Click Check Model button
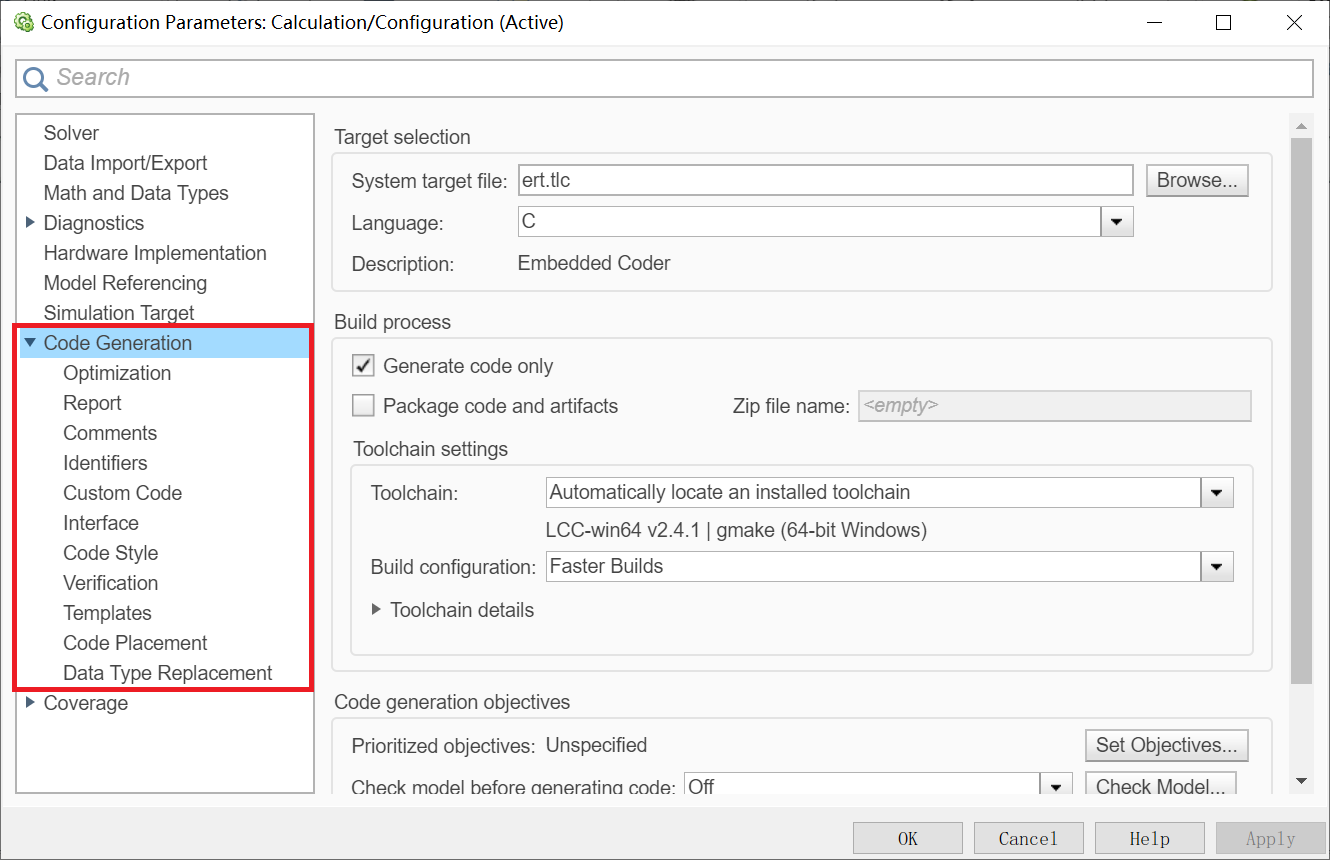The image size is (1330, 860). 1160,786
